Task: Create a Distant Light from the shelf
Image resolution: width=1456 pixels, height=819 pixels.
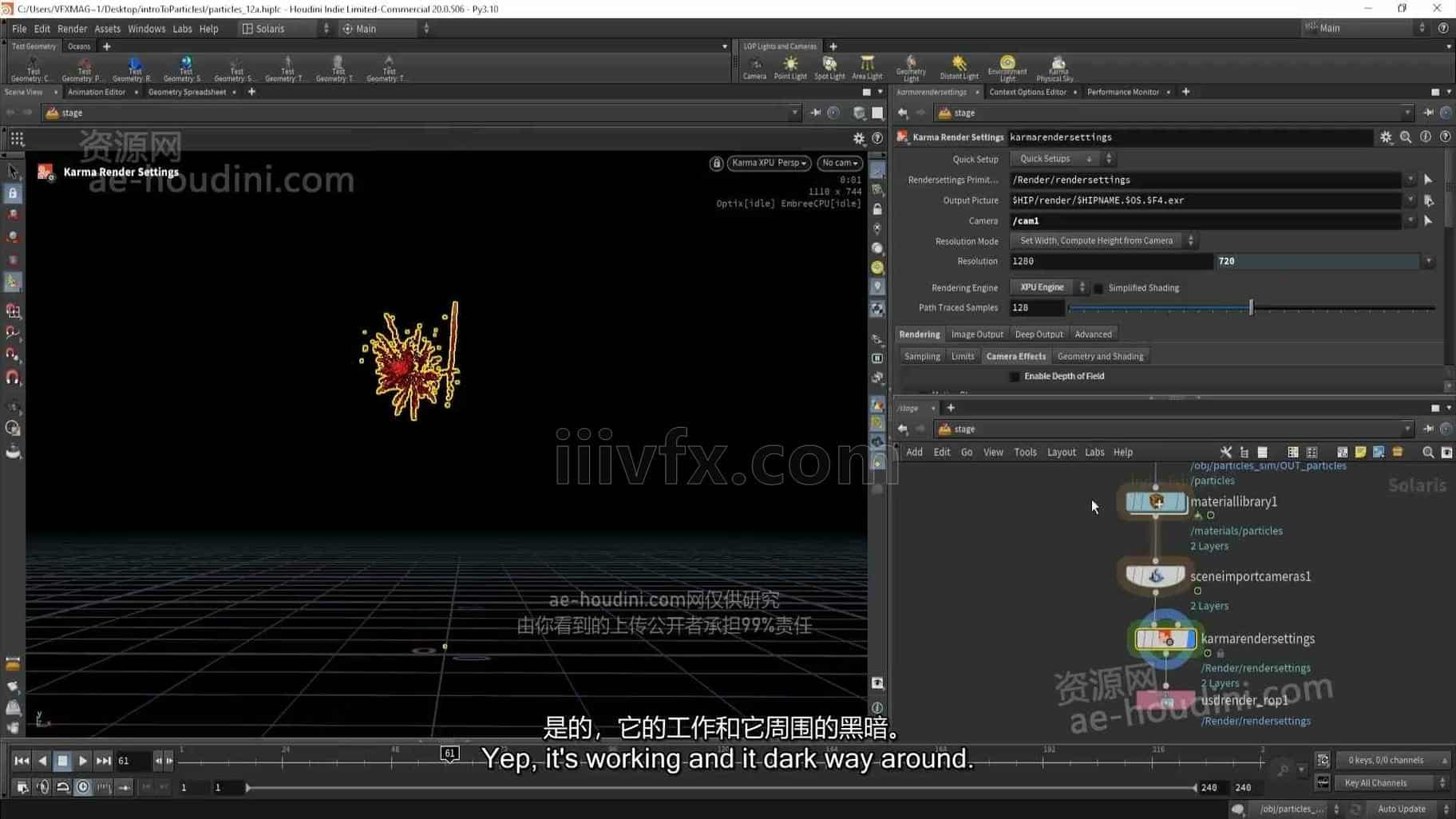Action: (959, 68)
